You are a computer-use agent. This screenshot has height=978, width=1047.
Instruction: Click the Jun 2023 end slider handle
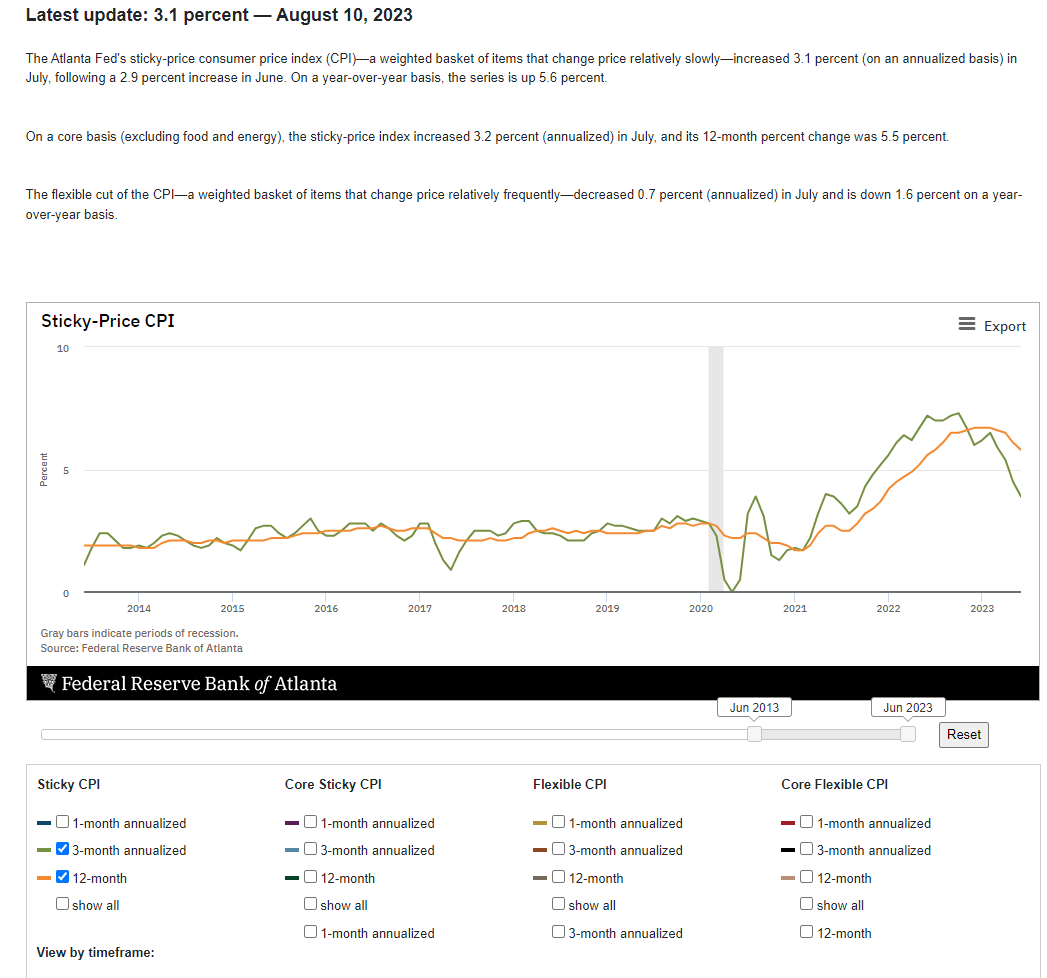pos(907,734)
